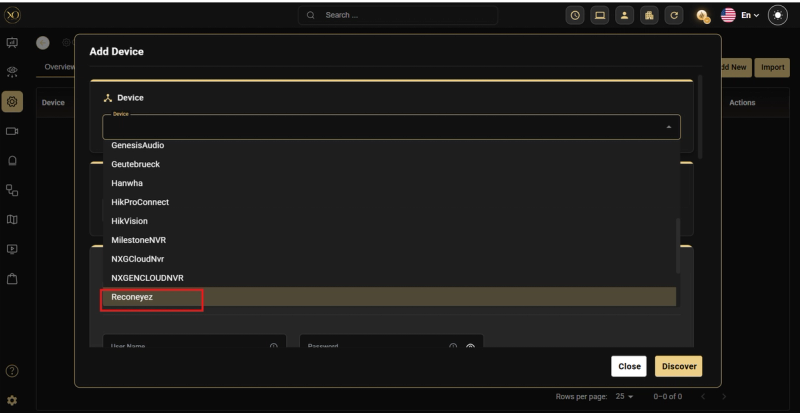Click the Add New button
800x413 pixels.
(x=735, y=67)
